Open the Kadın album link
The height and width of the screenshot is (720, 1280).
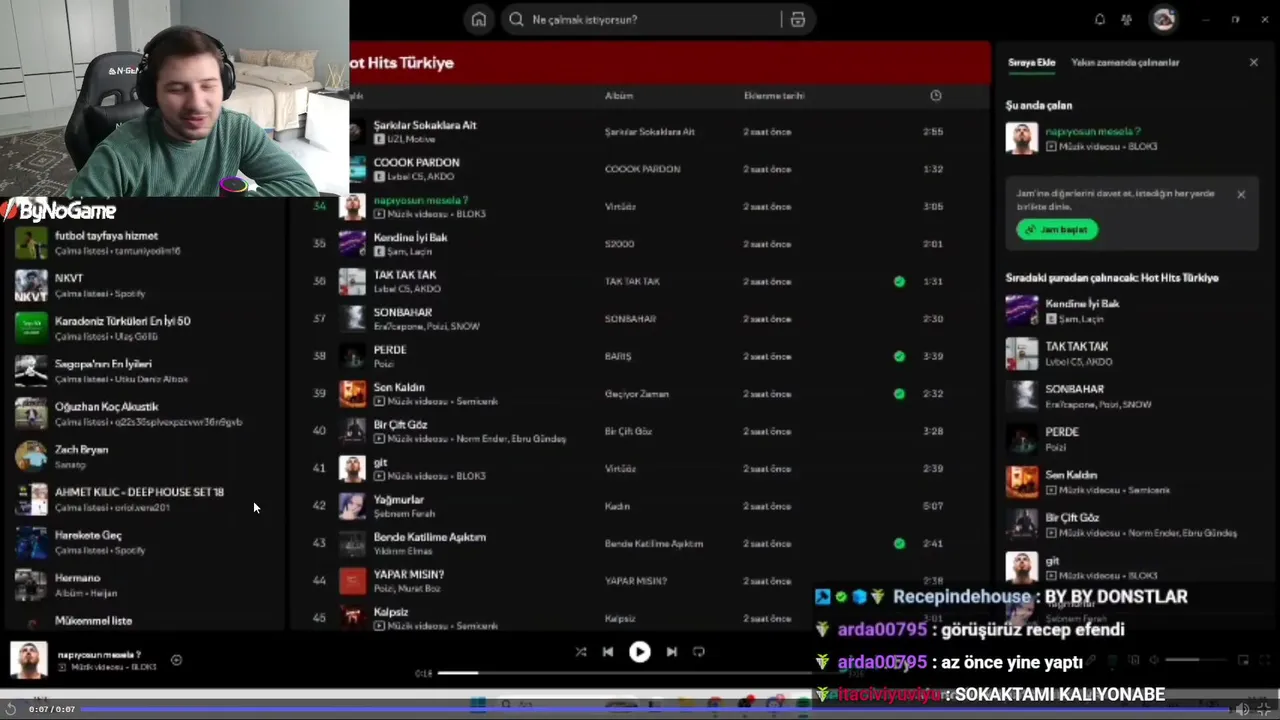(617, 506)
